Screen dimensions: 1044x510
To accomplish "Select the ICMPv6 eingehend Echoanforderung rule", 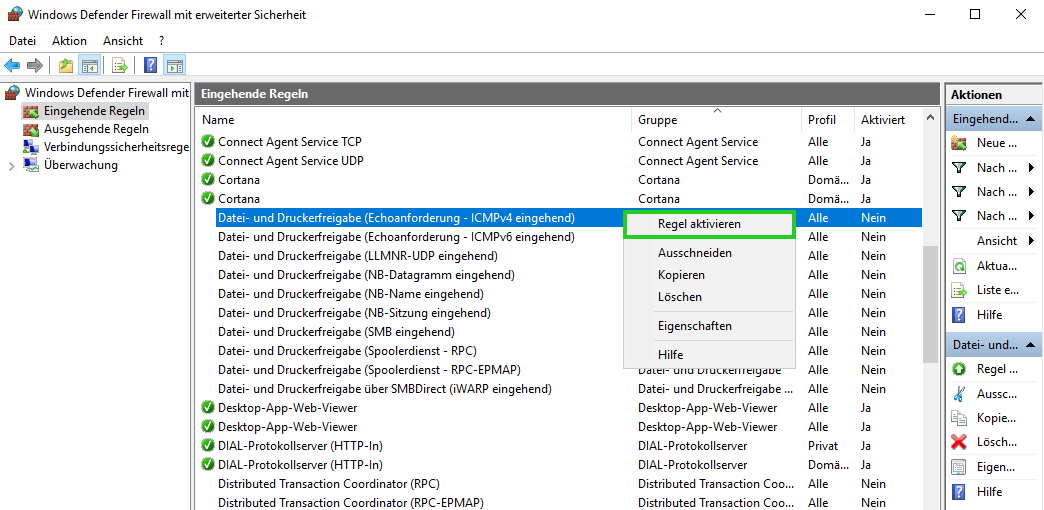I will [396, 236].
